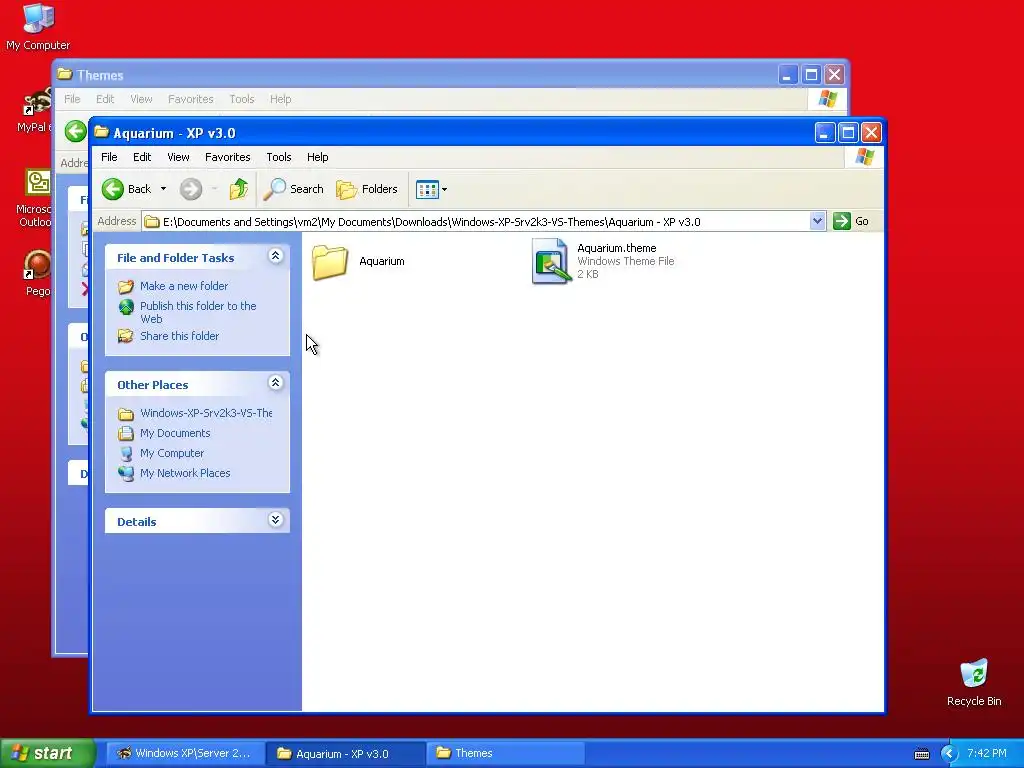Switch to Aquarium - XP v3.0 taskbar button
This screenshot has width=1024, height=768.
pos(345,754)
